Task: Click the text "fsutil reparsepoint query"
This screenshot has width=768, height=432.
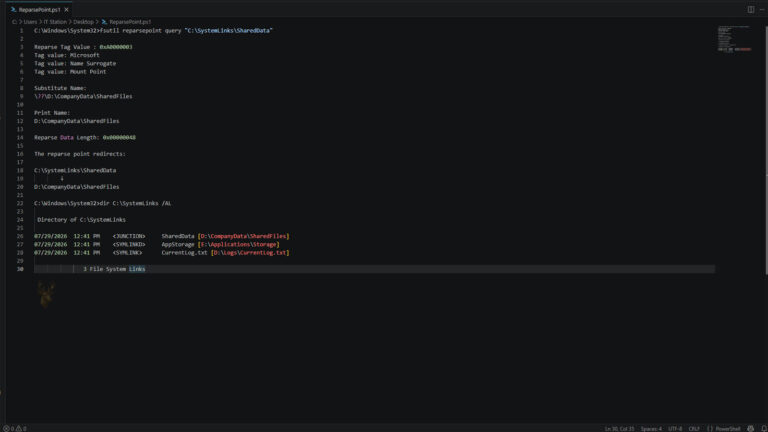Action: click(x=140, y=30)
